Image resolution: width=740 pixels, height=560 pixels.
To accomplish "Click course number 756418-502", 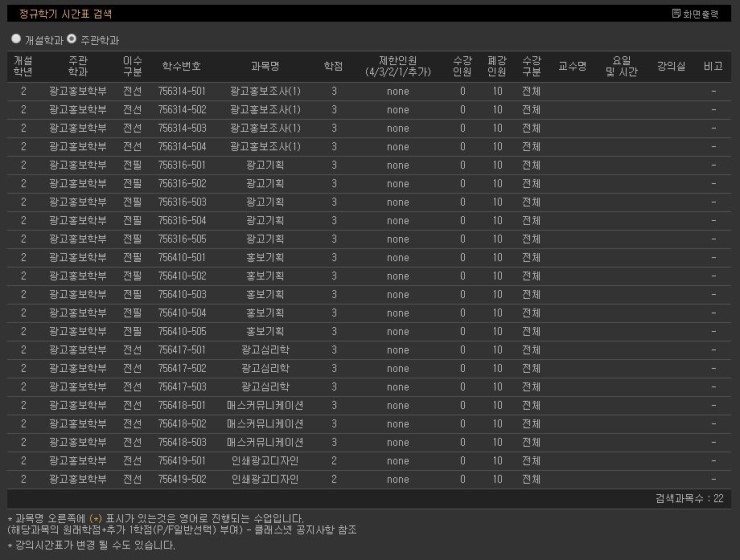I will [182, 424].
